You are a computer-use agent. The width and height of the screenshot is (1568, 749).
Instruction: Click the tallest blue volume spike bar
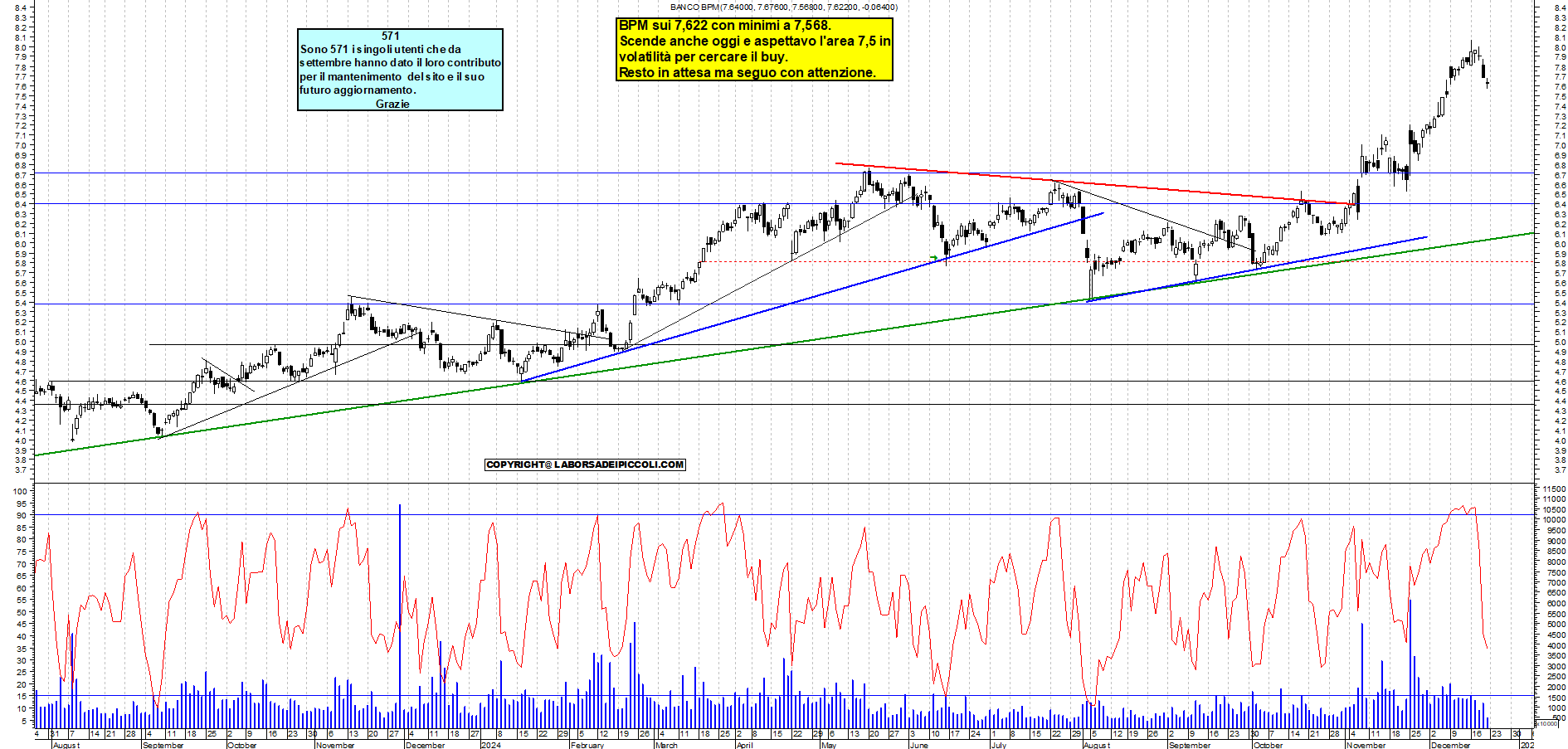coord(400,615)
